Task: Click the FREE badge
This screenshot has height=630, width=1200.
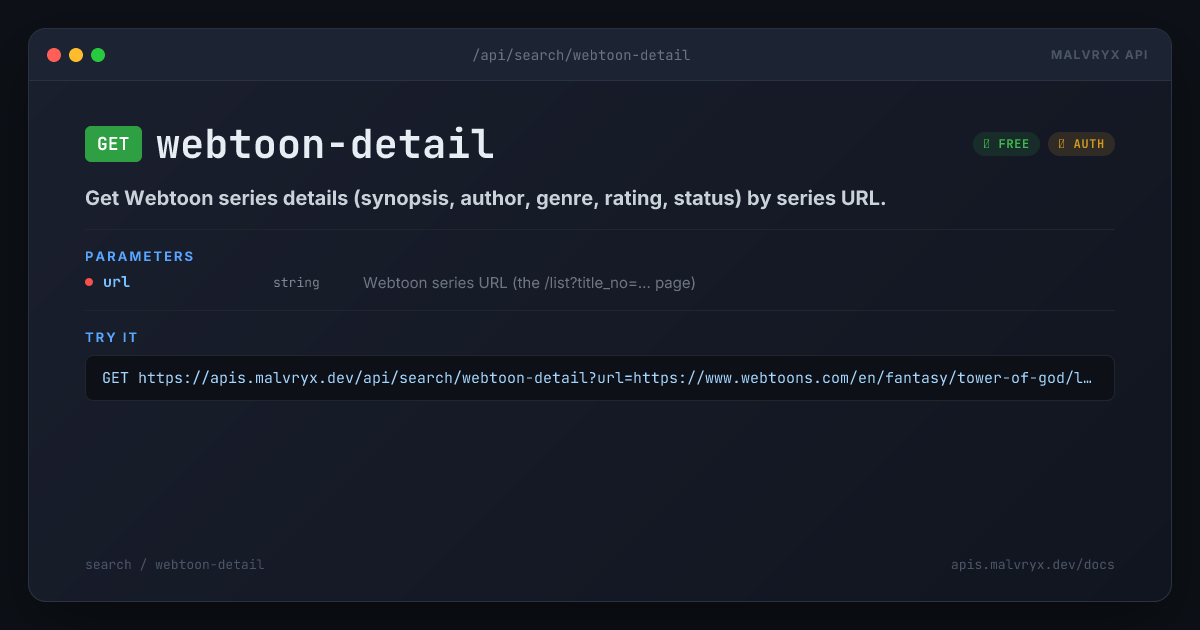Action: point(1006,144)
